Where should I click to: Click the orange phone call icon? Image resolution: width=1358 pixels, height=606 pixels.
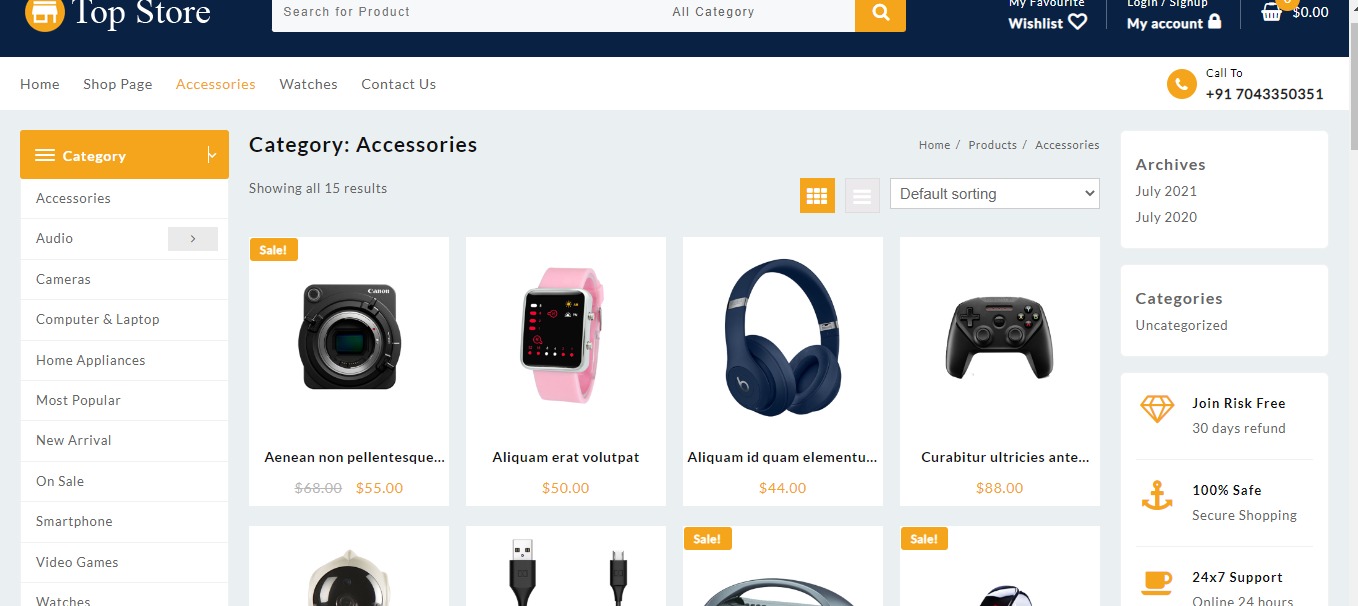(x=1181, y=84)
